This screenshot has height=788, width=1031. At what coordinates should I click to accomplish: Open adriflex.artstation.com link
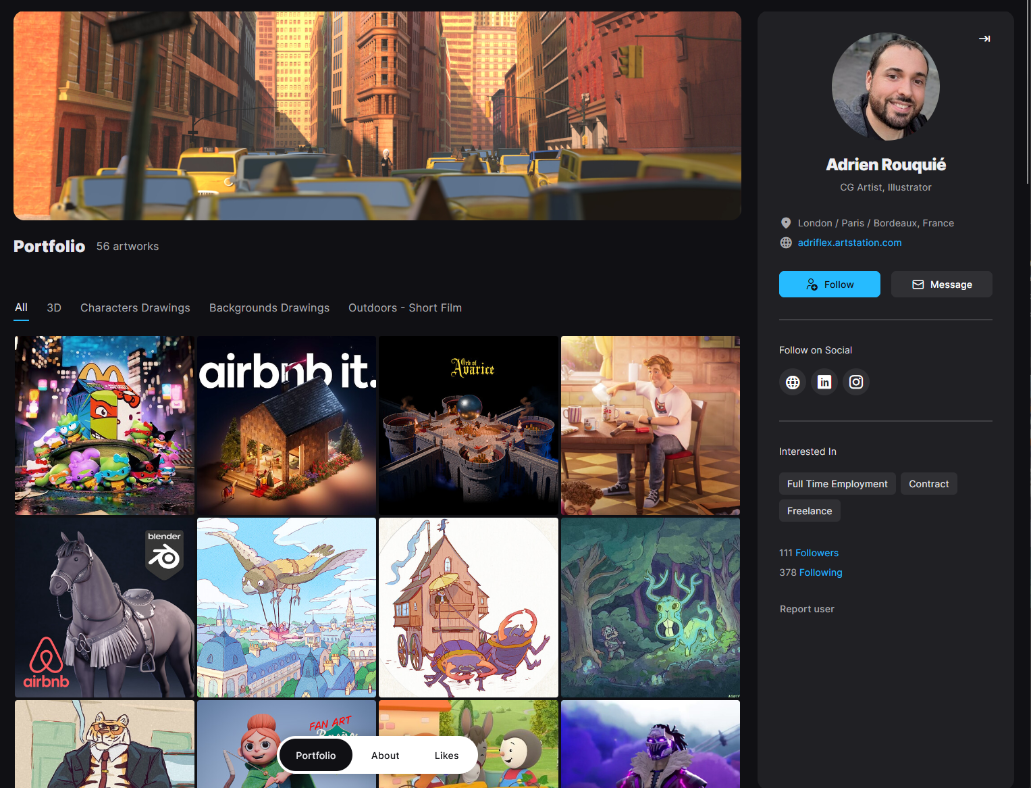[x=849, y=243]
